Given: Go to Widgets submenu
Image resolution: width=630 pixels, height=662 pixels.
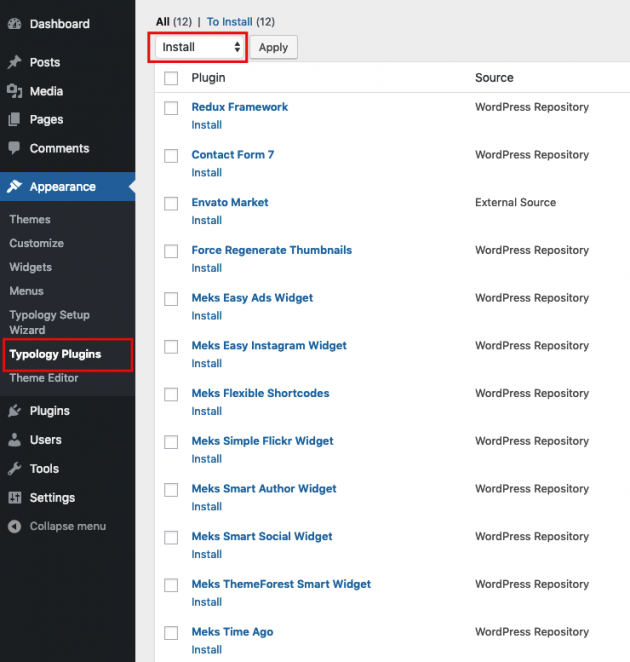Looking at the screenshot, I should (x=31, y=267).
